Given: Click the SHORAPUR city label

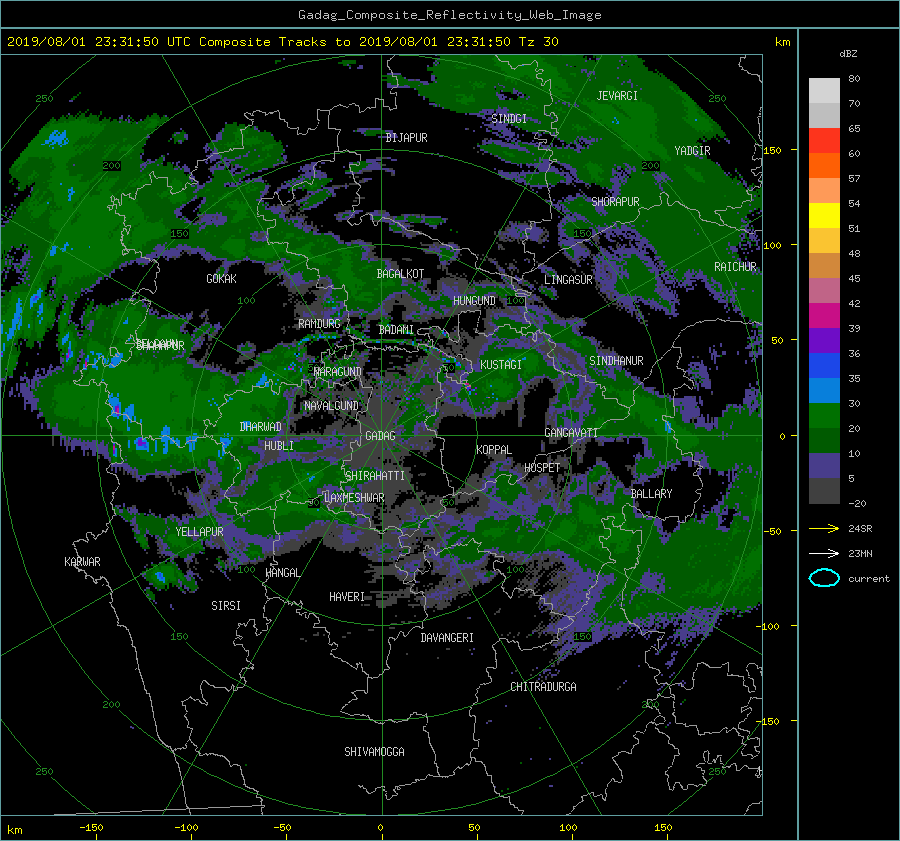Looking at the screenshot, I should 615,201.
